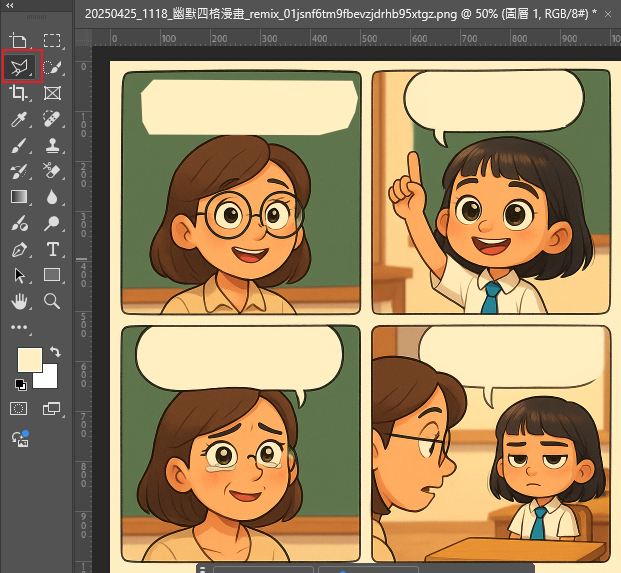Select the Crop tool
This screenshot has width=621, height=573.
click(x=19, y=93)
